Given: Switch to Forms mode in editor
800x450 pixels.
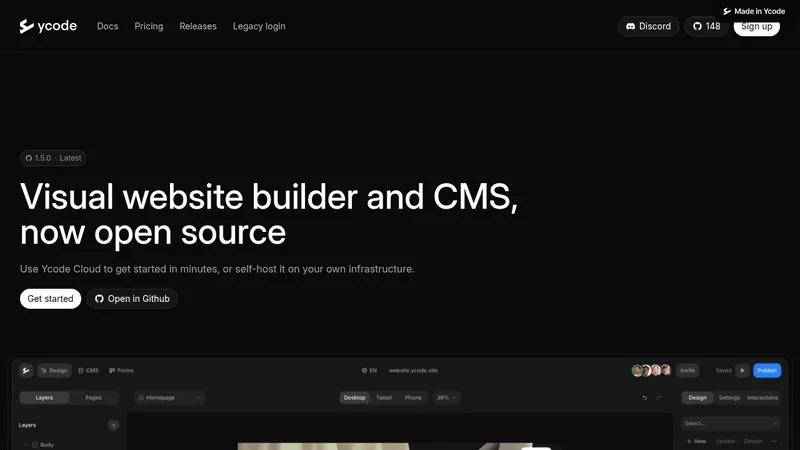Looking at the screenshot, I should click(121, 370).
